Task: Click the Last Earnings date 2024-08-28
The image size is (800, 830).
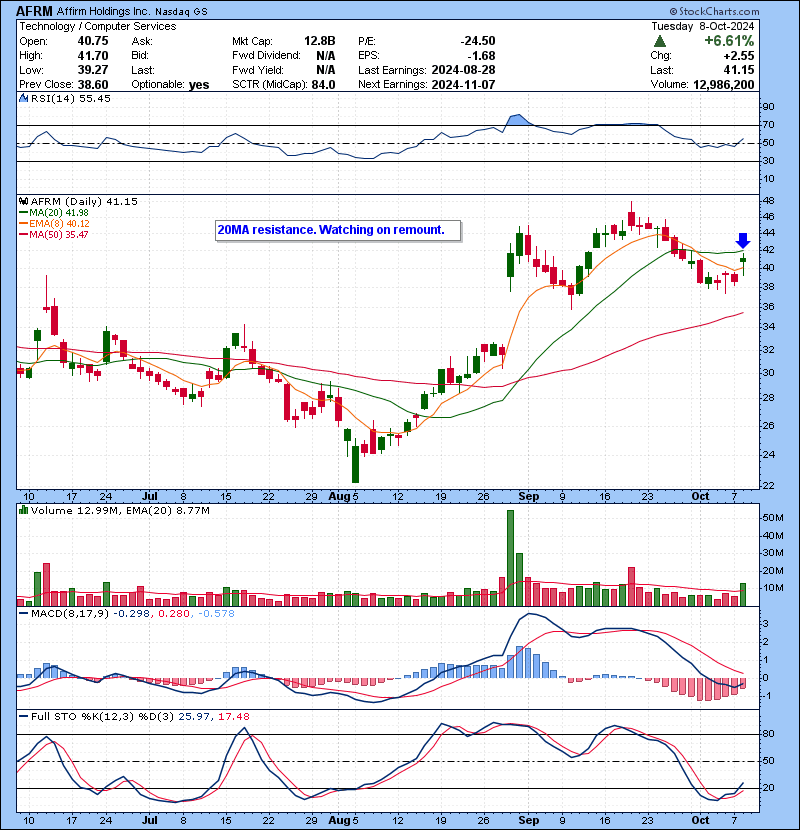Action: coord(463,70)
